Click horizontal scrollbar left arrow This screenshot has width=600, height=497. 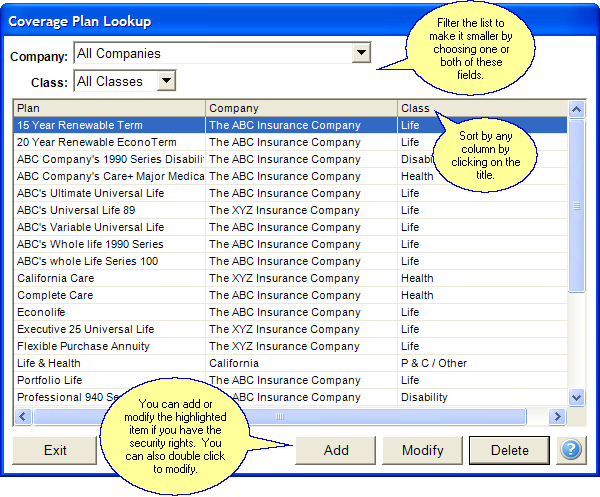(23, 416)
